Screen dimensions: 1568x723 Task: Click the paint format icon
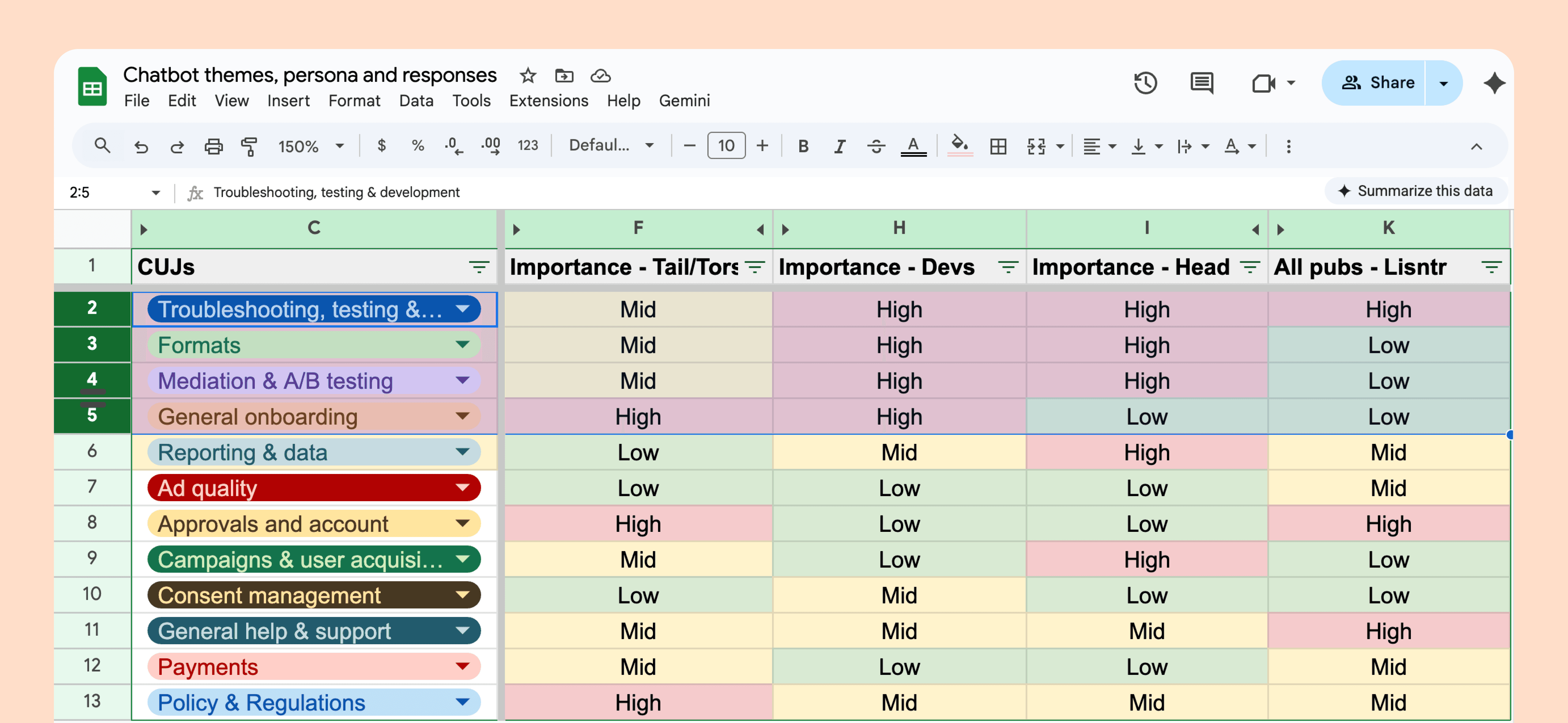[249, 146]
